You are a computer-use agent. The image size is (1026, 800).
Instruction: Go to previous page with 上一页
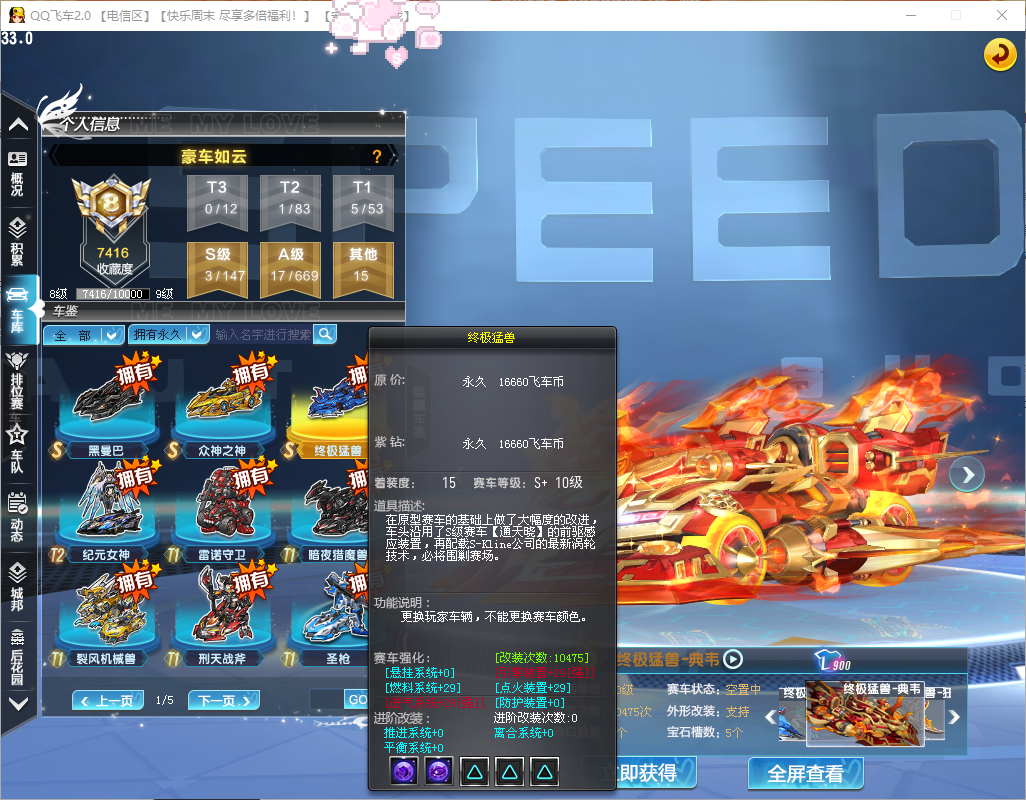pyautogui.click(x=107, y=701)
